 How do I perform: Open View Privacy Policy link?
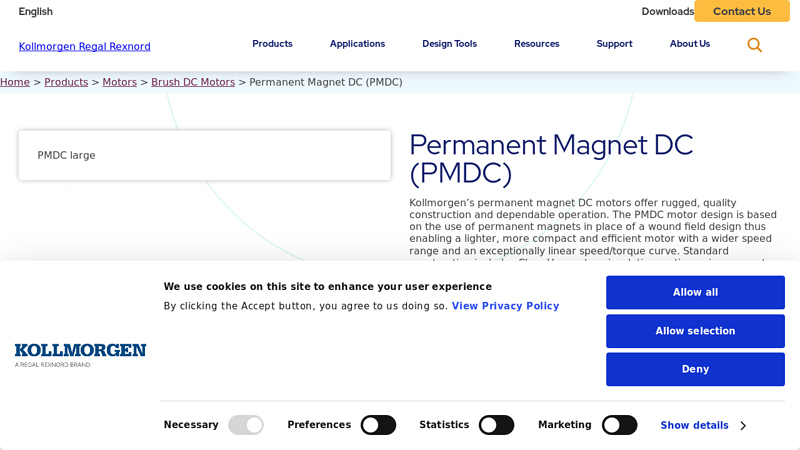(x=505, y=306)
